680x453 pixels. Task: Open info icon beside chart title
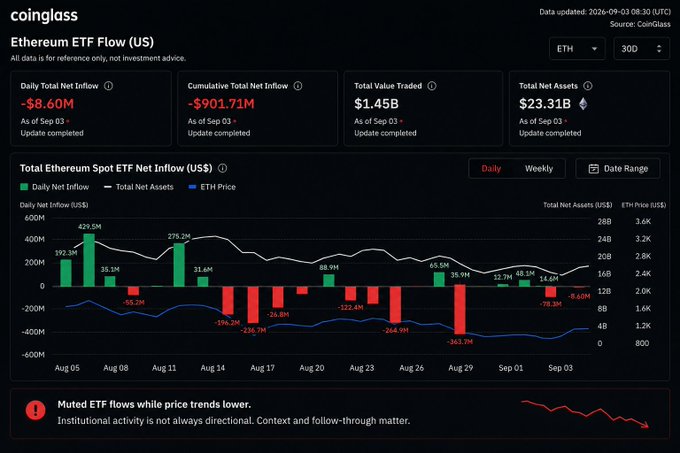point(222,168)
